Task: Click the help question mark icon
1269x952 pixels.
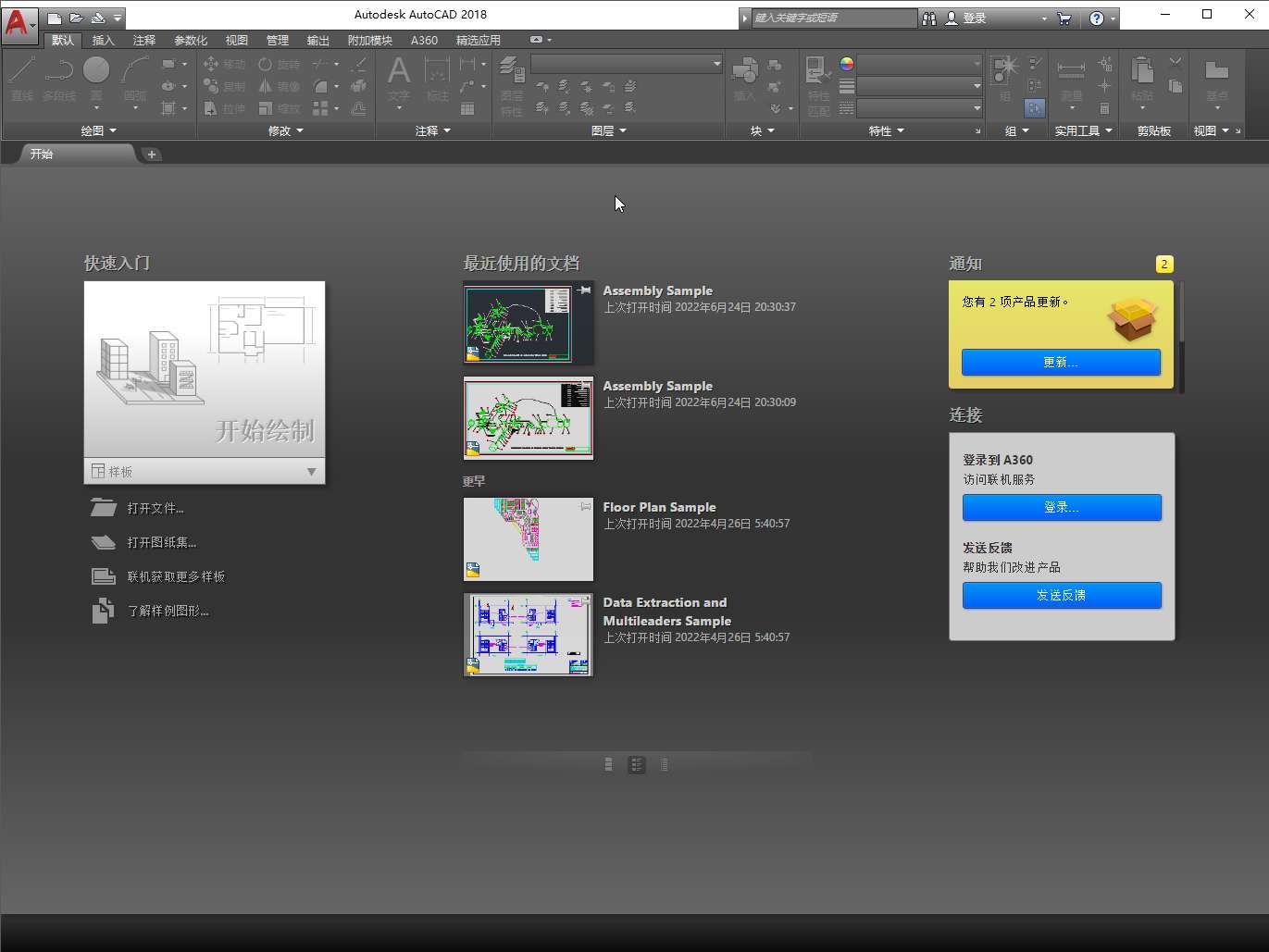Action: (x=1097, y=19)
